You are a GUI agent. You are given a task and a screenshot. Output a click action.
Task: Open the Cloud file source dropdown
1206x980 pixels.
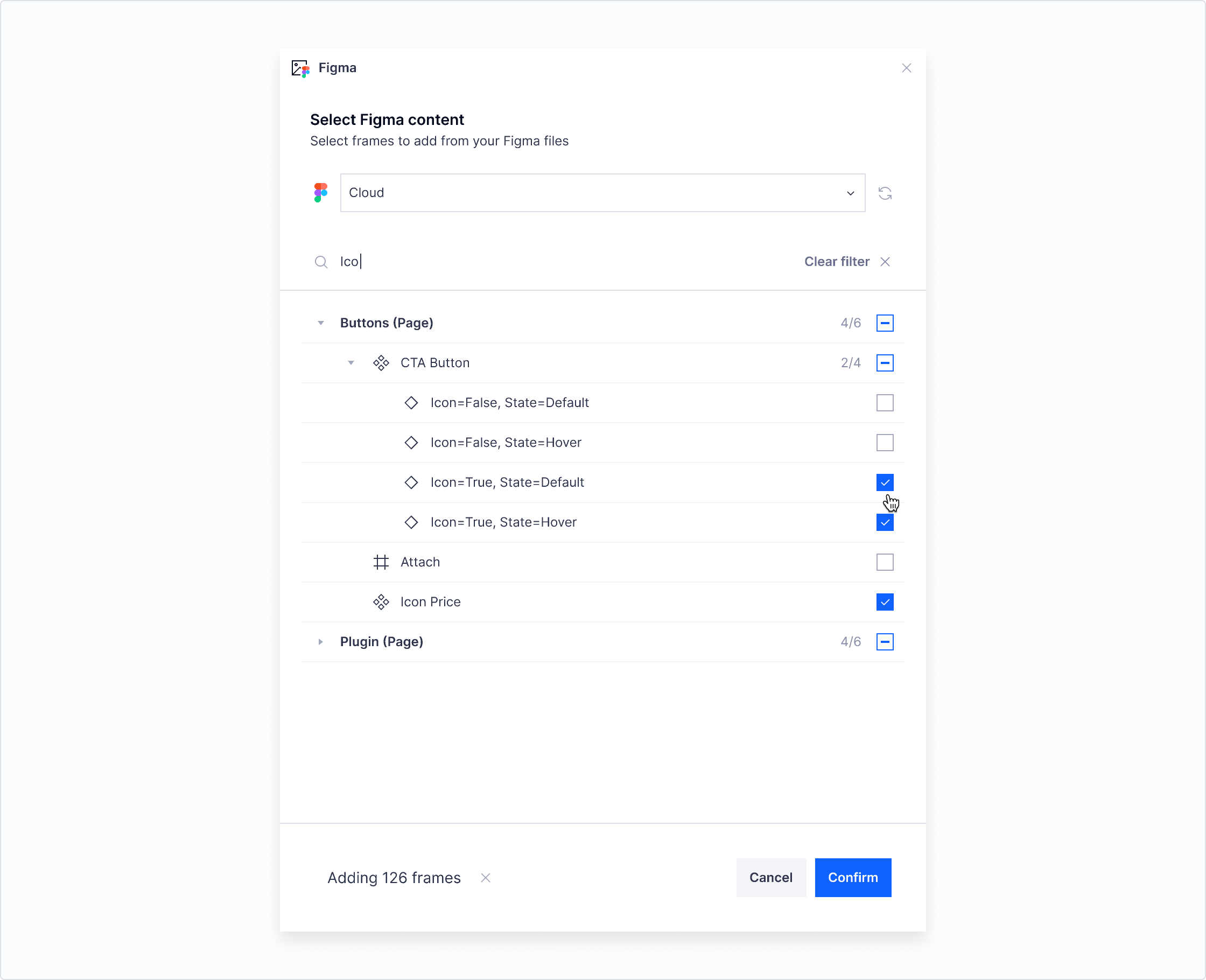tap(602, 193)
